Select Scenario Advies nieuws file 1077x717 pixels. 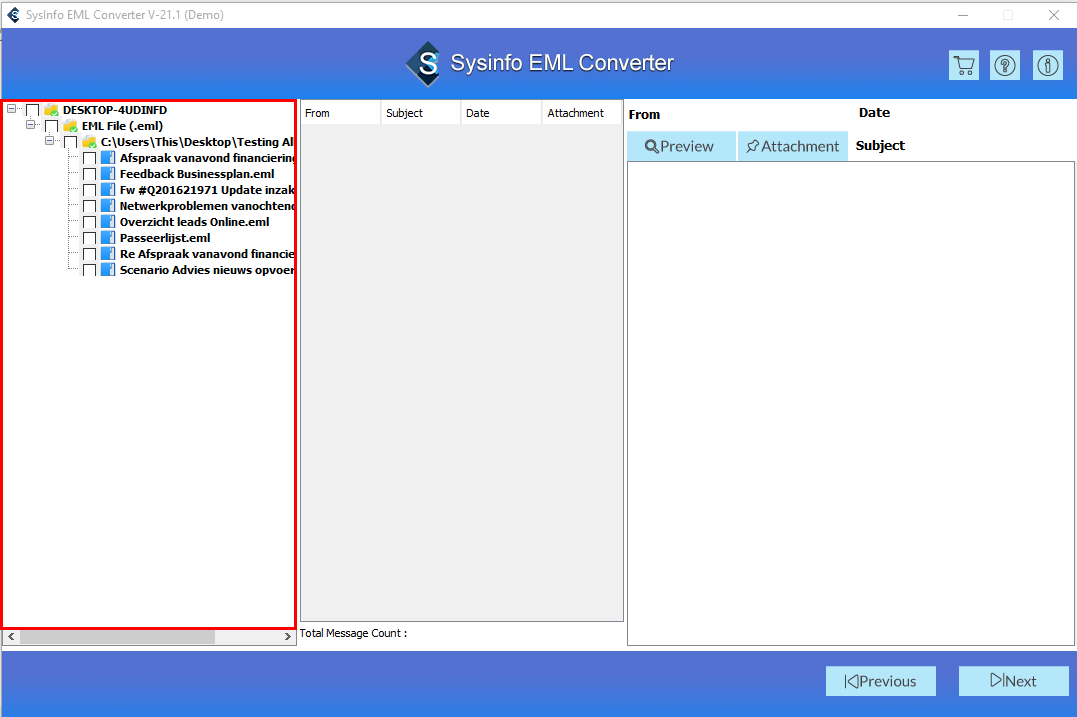coord(207,270)
